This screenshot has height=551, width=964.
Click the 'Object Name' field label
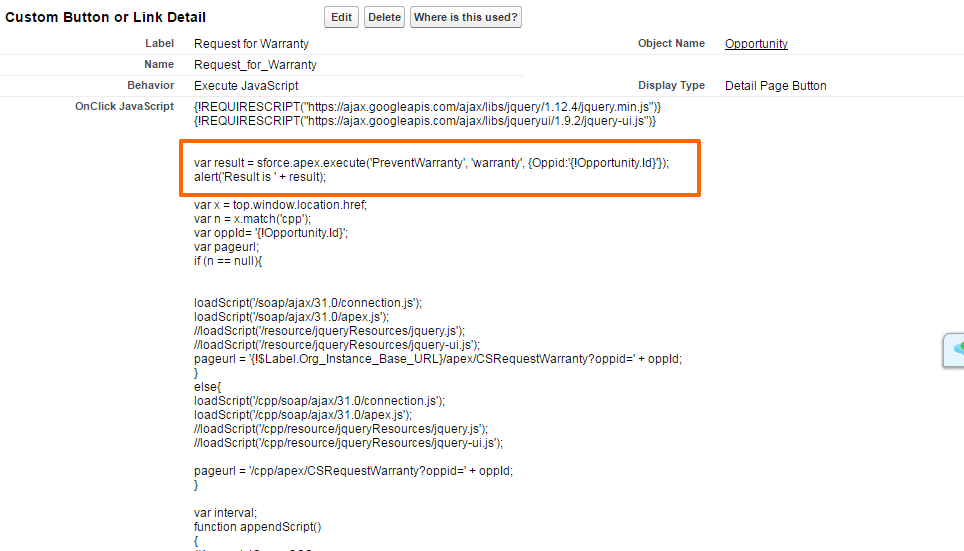tap(671, 43)
